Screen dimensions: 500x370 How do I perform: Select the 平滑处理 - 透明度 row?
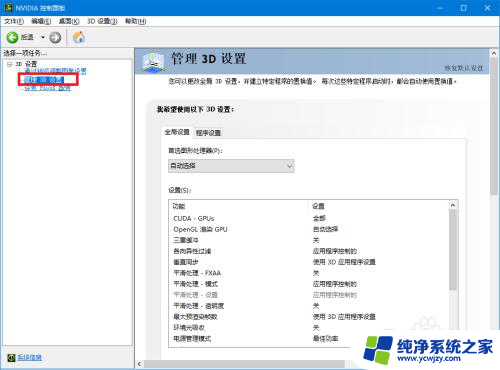pos(309,306)
